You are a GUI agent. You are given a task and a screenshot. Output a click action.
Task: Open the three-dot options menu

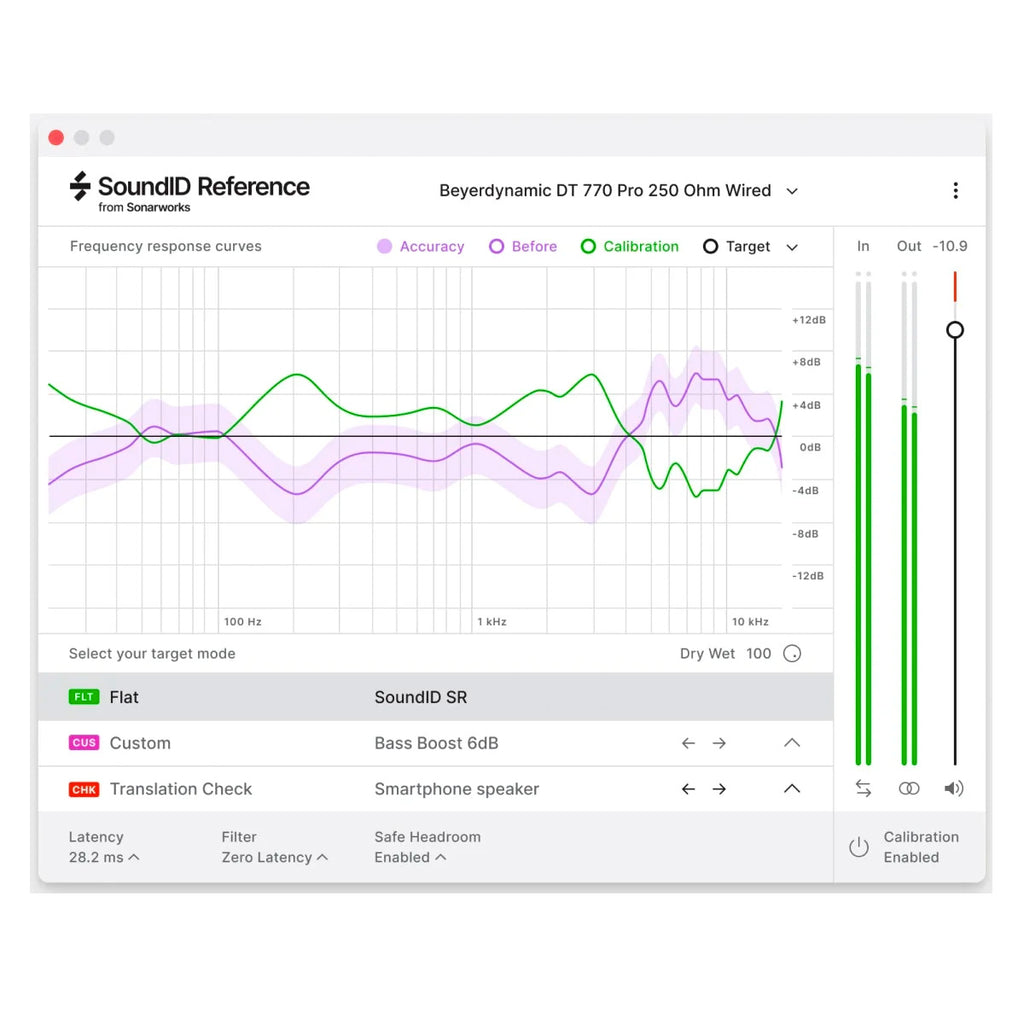click(955, 191)
